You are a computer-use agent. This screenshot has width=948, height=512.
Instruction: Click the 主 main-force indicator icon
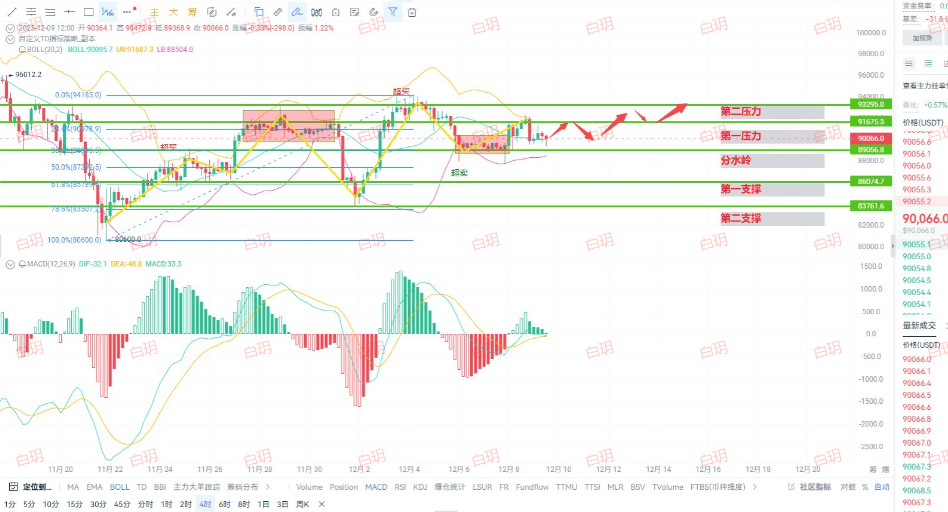(x=154, y=12)
